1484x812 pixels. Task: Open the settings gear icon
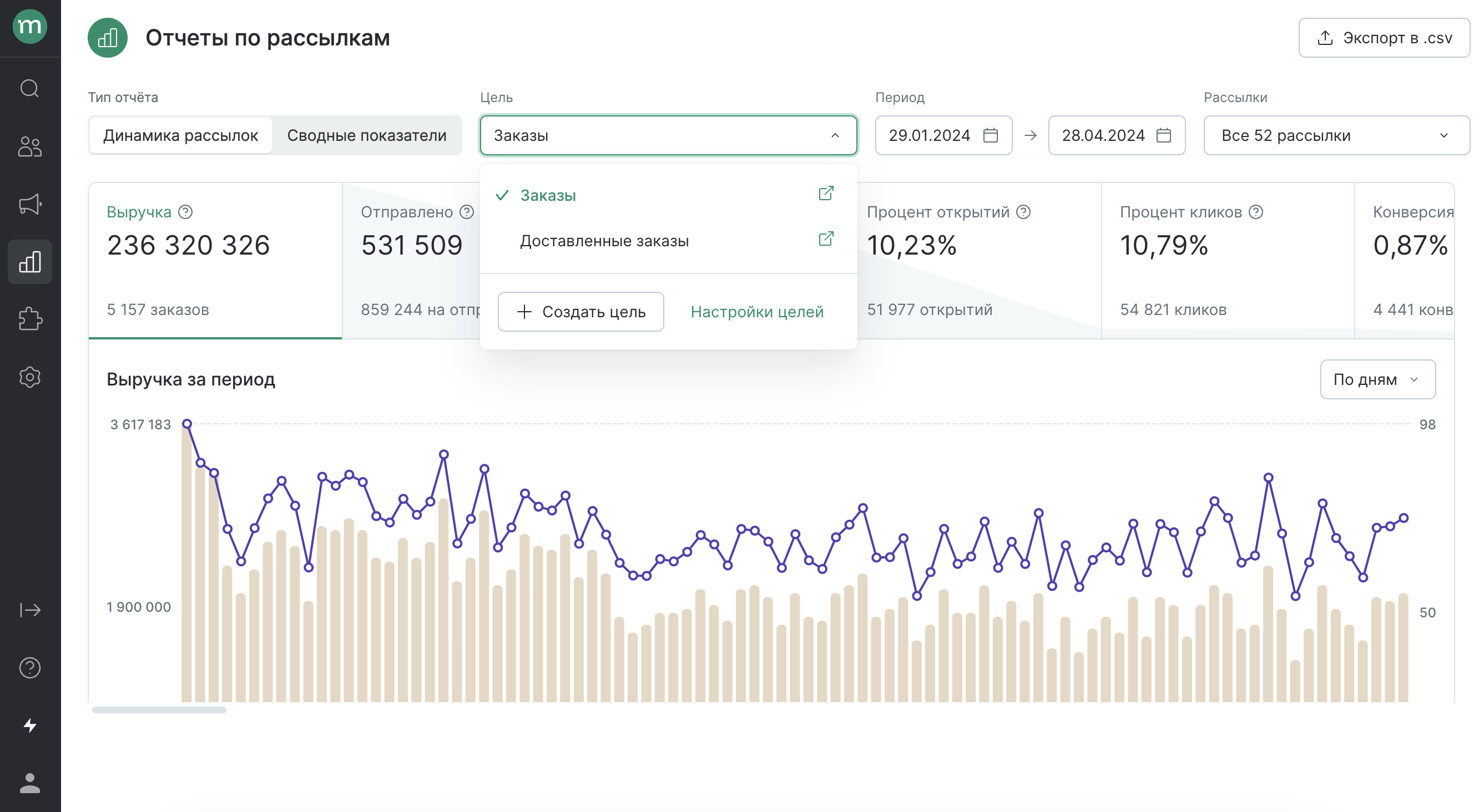tap(30, 377)
